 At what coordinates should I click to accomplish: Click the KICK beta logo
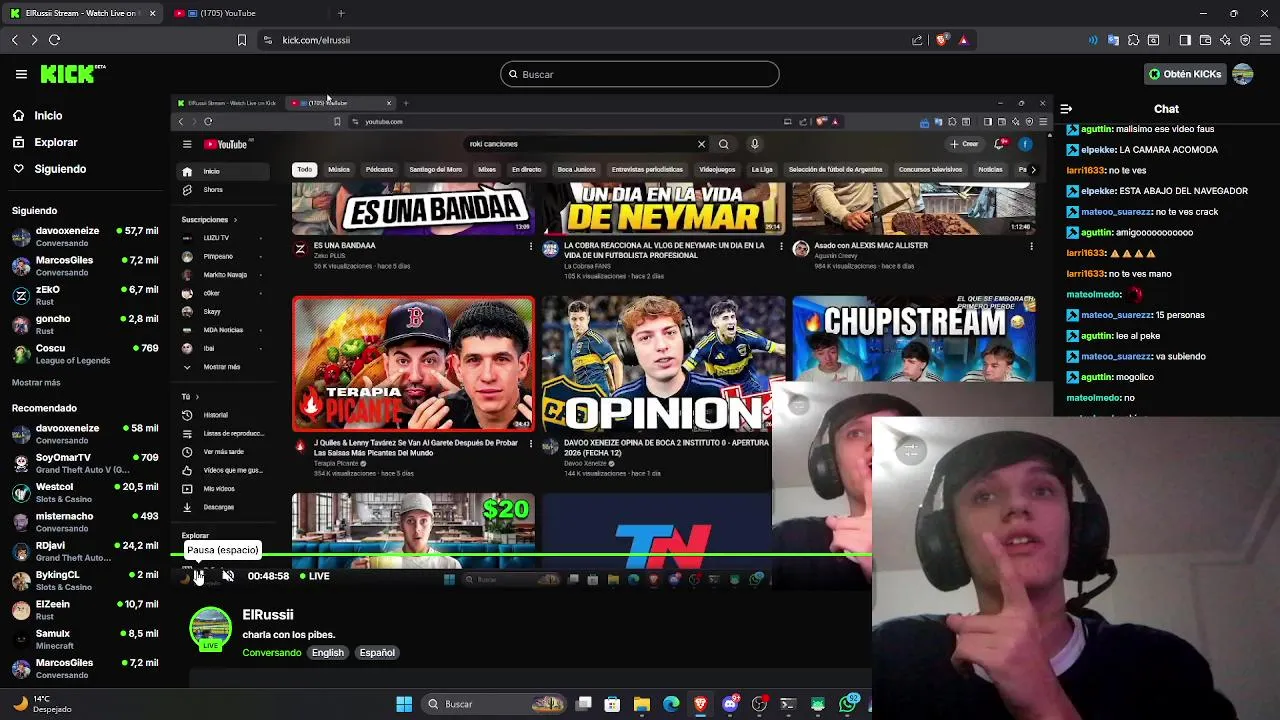click(x=73, y=73)
